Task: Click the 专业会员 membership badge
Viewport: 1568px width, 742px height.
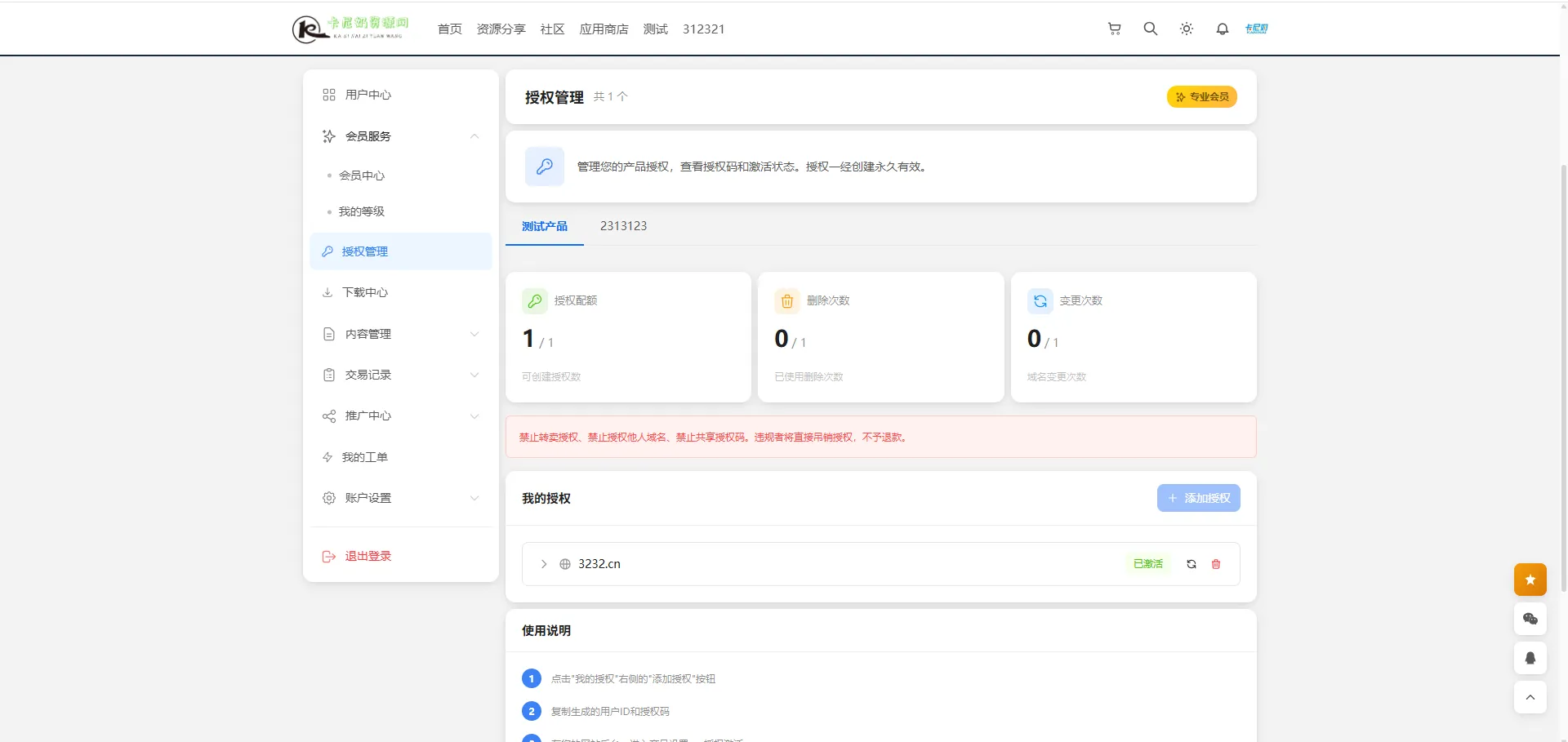Action: [1201, 96]
